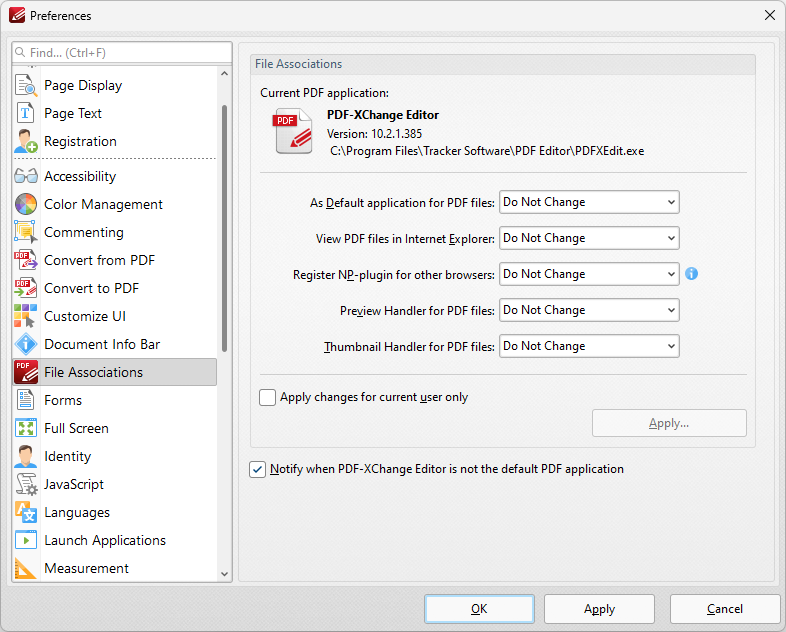The width and height of the screenshot is (786, 632).
Task: Click the Full Screen icon
Action: [26, 429]
